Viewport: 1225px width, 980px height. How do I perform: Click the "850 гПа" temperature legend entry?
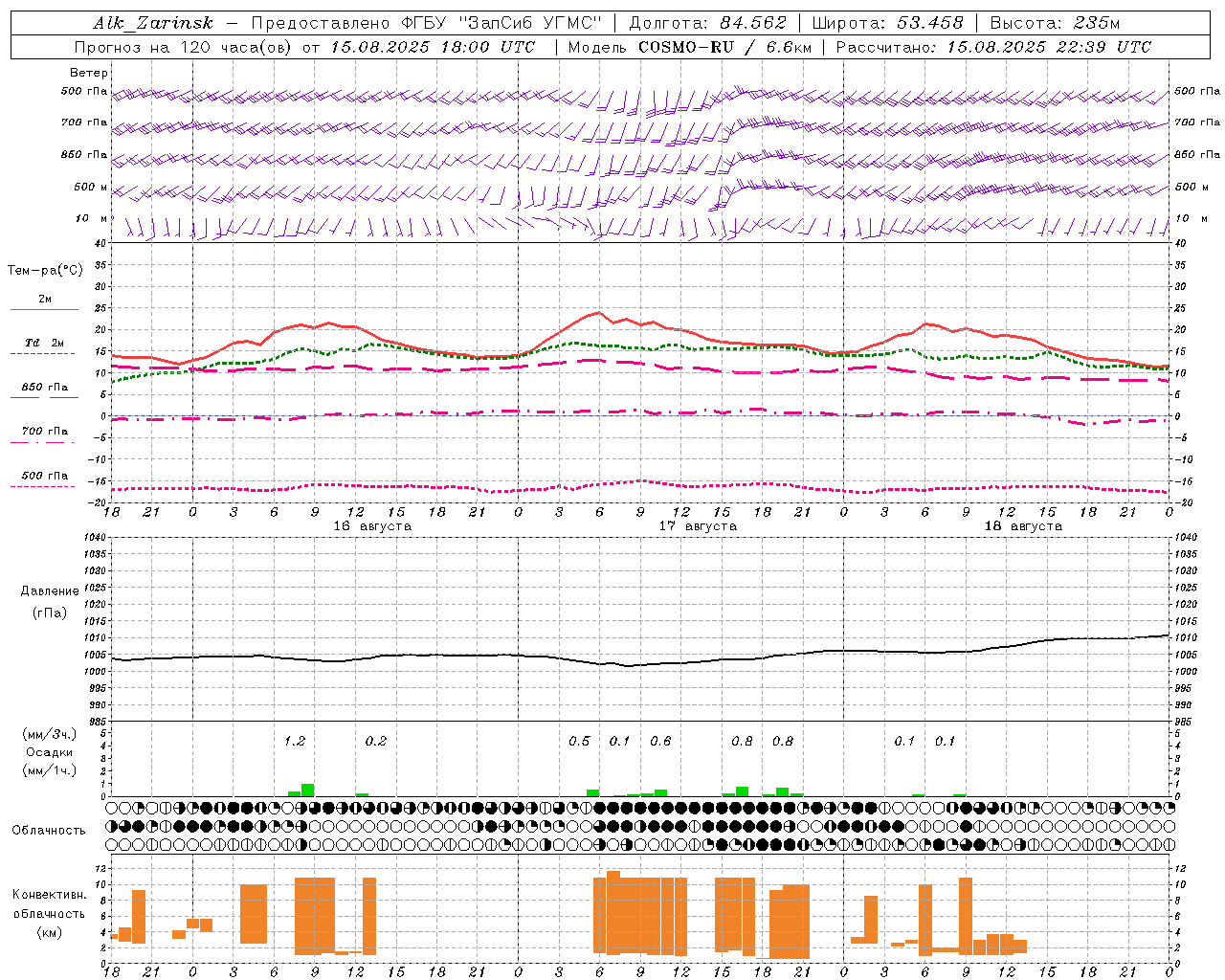45,388
